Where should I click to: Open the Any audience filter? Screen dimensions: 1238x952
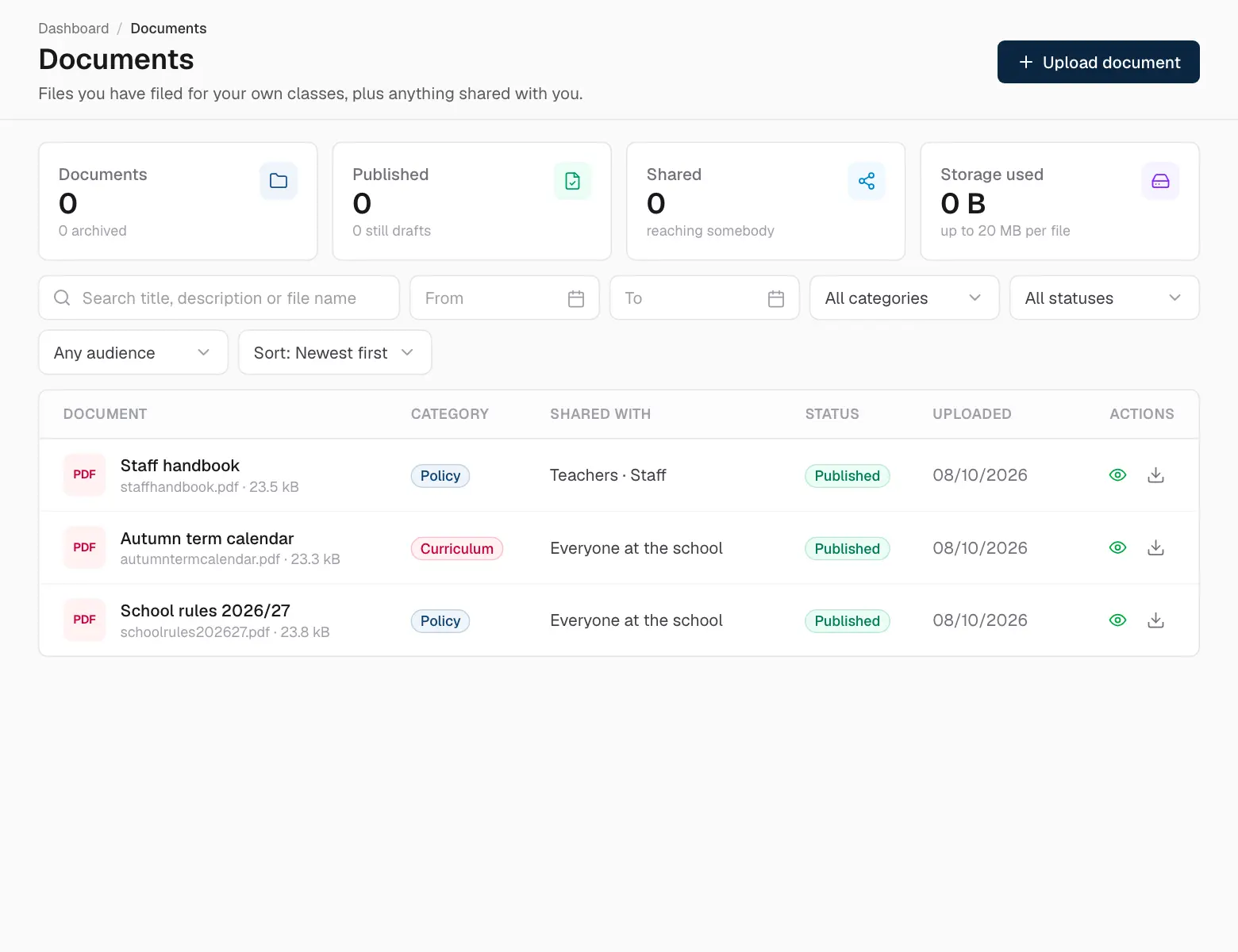(133, 352)
